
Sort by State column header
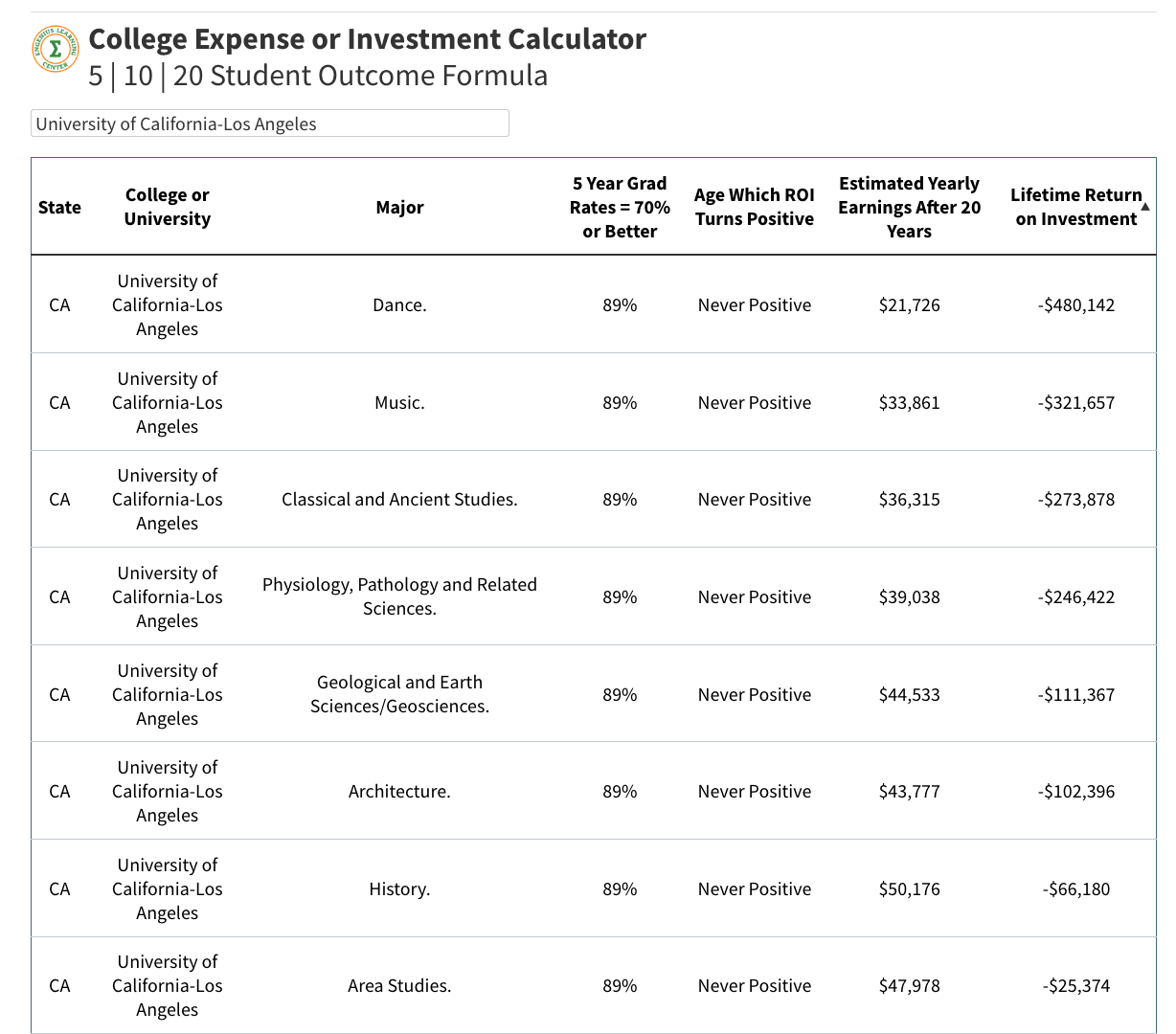click(59, 208)
